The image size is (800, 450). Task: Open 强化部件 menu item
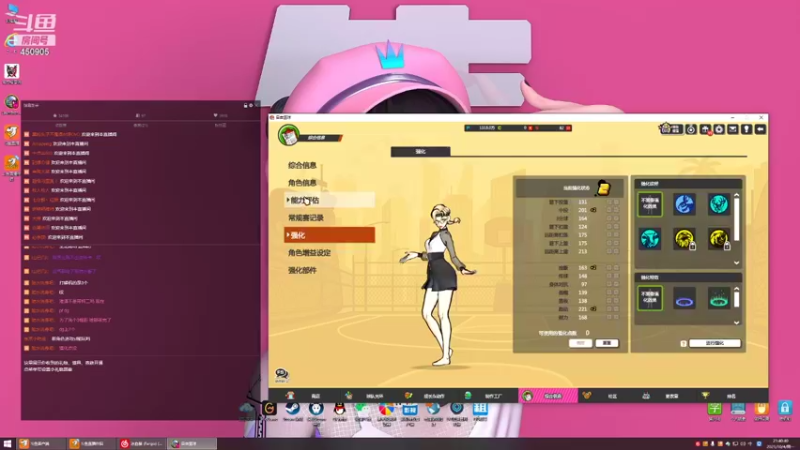click(x=303, y=270)
